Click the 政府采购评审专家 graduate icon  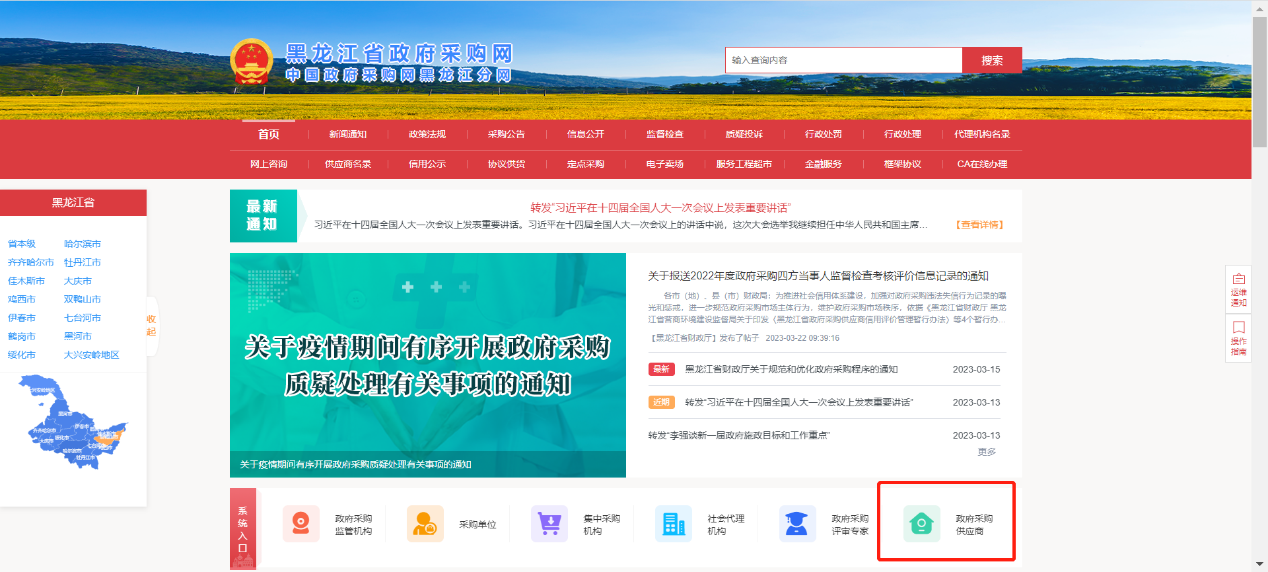pyautogui.click(x=797, y=524)
